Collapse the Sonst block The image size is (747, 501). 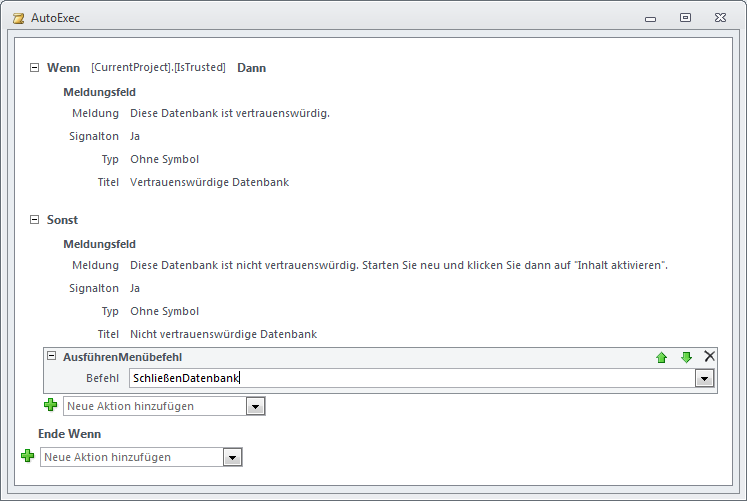pos(35,220)
